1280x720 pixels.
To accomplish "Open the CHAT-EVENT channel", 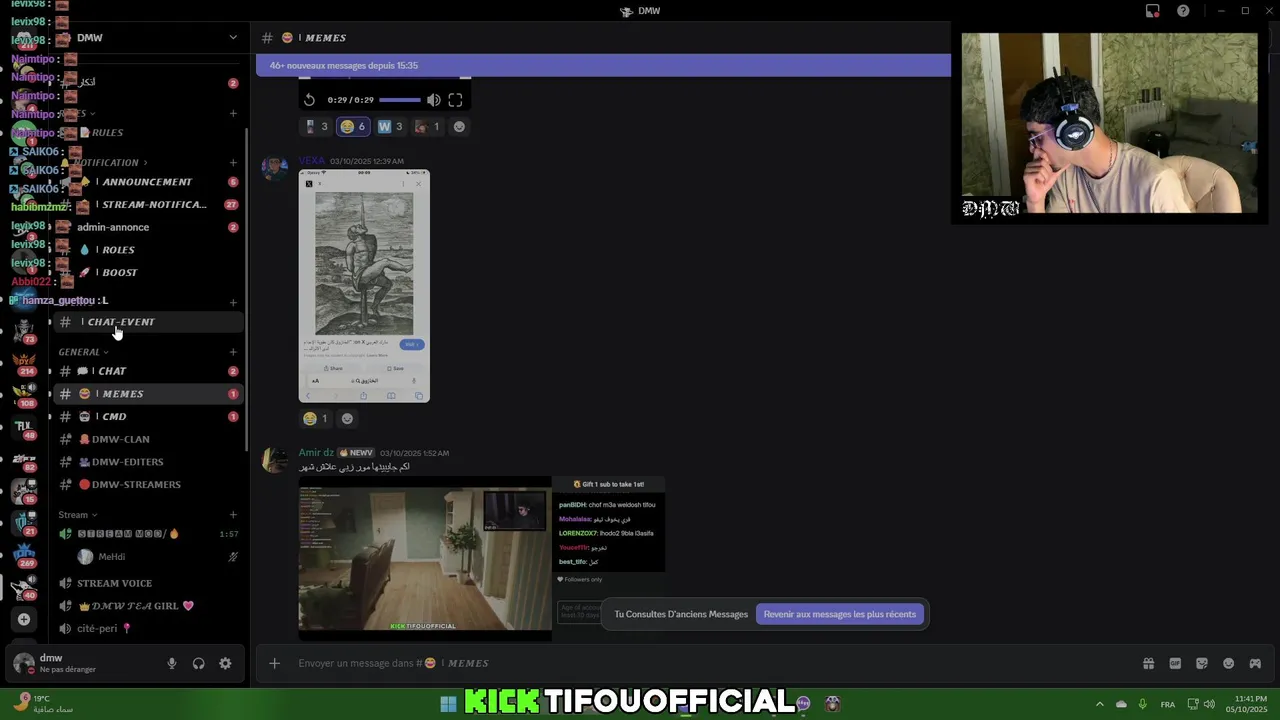I will click(149, 322).
